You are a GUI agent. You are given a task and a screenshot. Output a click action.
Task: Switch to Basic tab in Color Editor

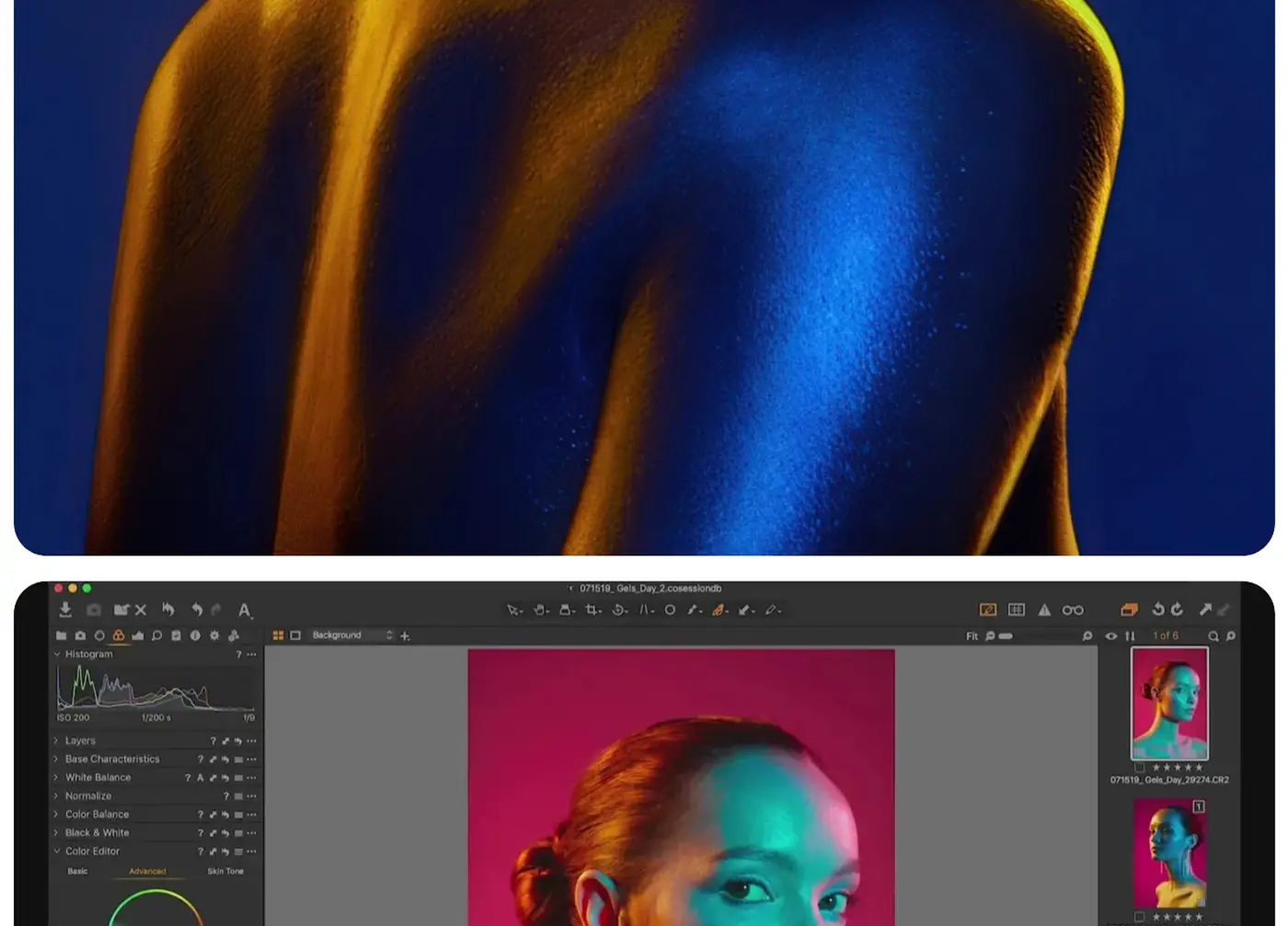pyautogui.click(x=78, y=871)
